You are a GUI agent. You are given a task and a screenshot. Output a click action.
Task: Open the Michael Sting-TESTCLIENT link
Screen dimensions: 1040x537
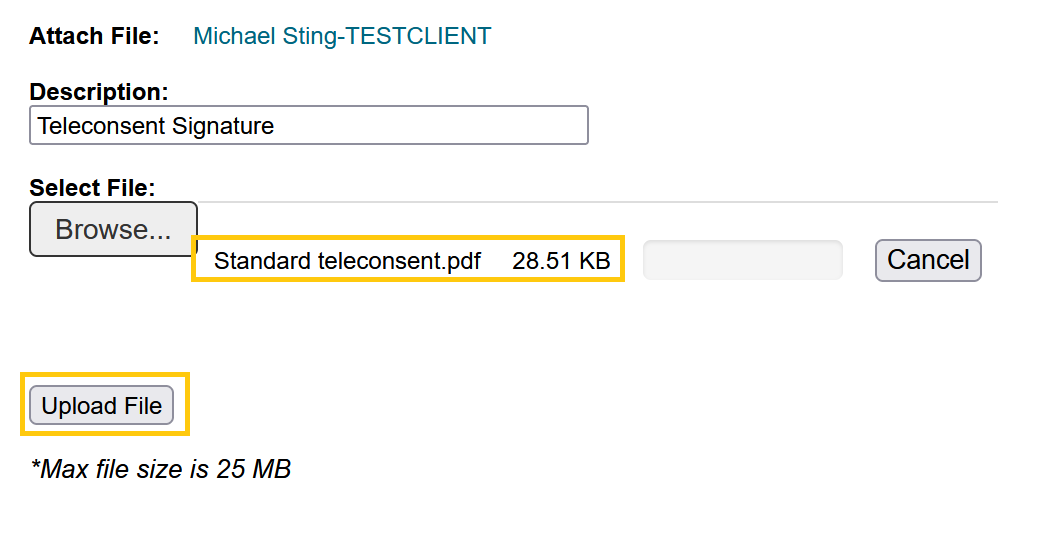[x=342, y=37]
